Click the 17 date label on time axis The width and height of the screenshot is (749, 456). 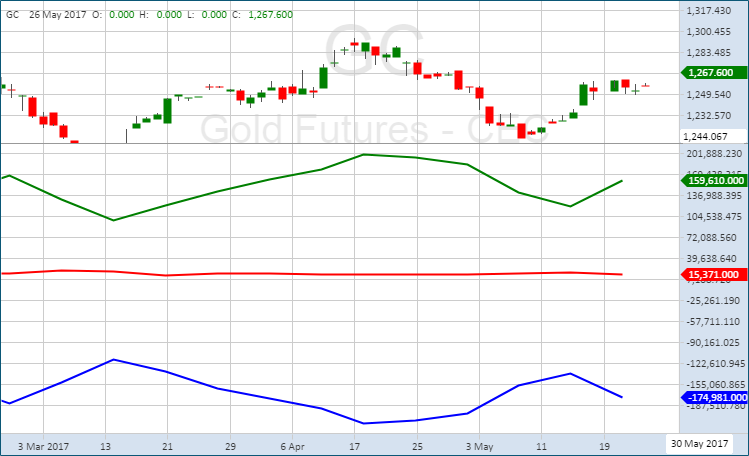tap(354, 446)
